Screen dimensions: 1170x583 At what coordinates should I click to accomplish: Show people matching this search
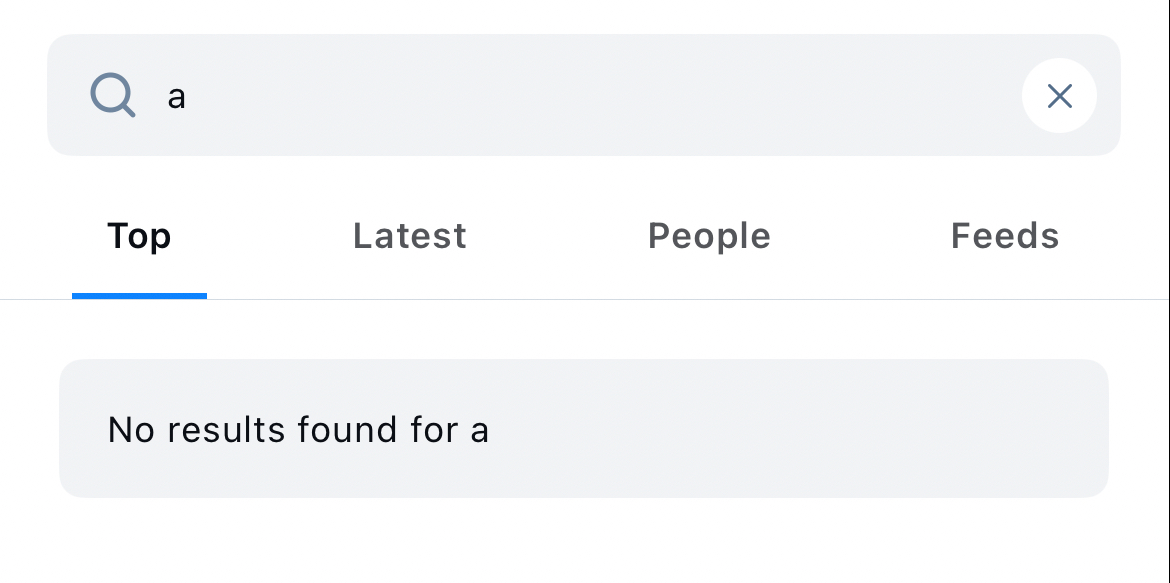709,236
